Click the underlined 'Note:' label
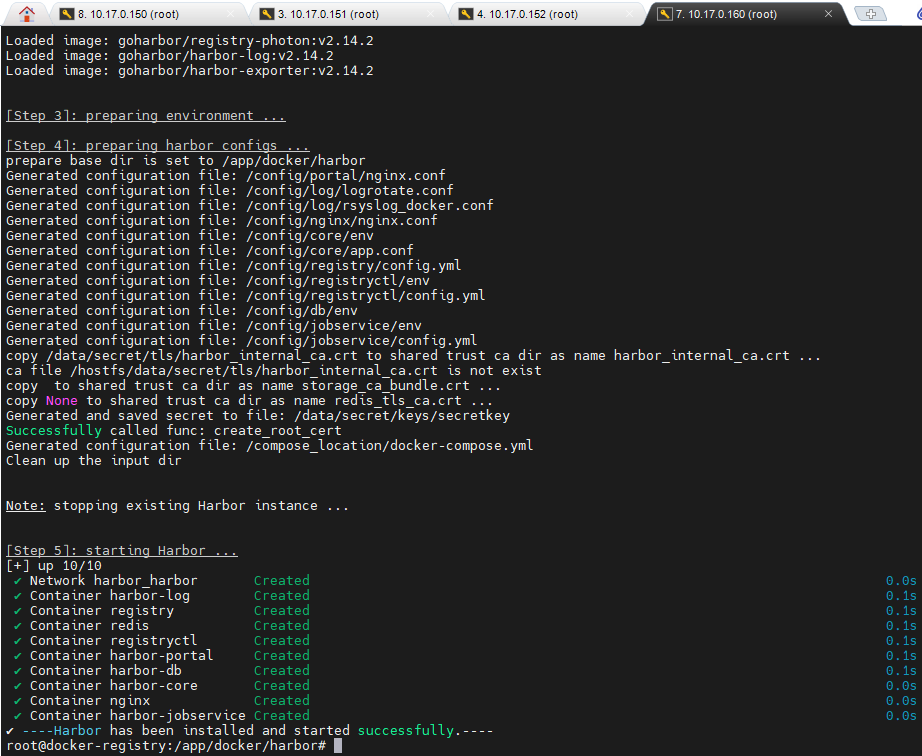The height and width of the screenshot is (756, 922). click(26, 506)
